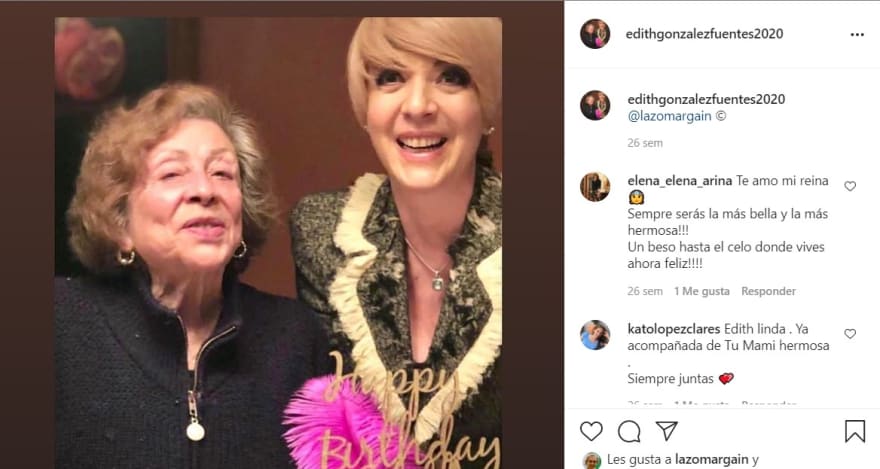Open edithgonzalezfuentes2020 header username
Image resolution: width=880 pixels, height=469 pixels.
point(705,34)
